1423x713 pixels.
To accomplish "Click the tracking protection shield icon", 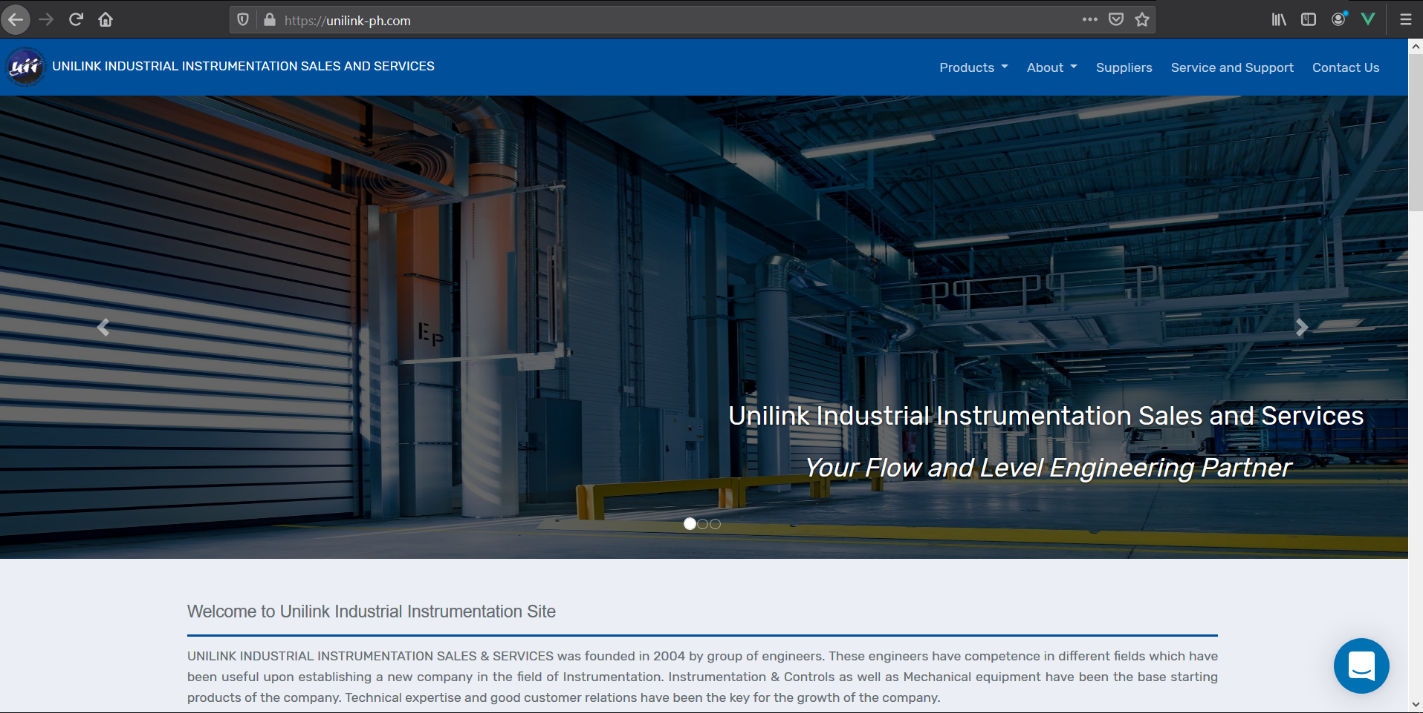I will click(243, 19).
